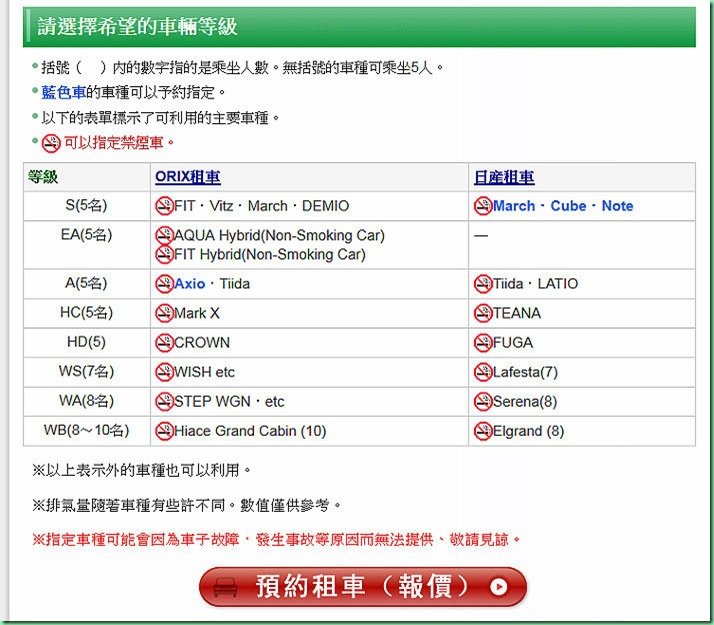
Task: Click the red warning note about 指定車種
Action: (x=276, y=540)
